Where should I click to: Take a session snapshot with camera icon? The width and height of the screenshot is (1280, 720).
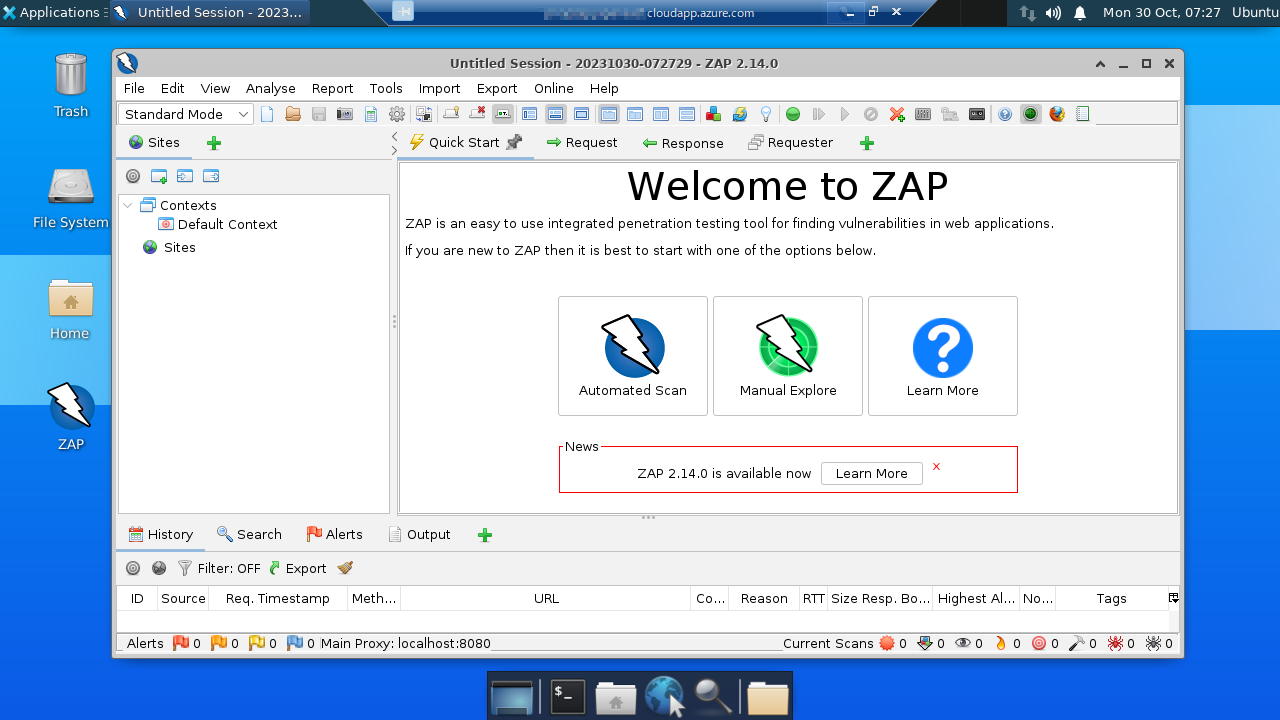click(345, 114)
